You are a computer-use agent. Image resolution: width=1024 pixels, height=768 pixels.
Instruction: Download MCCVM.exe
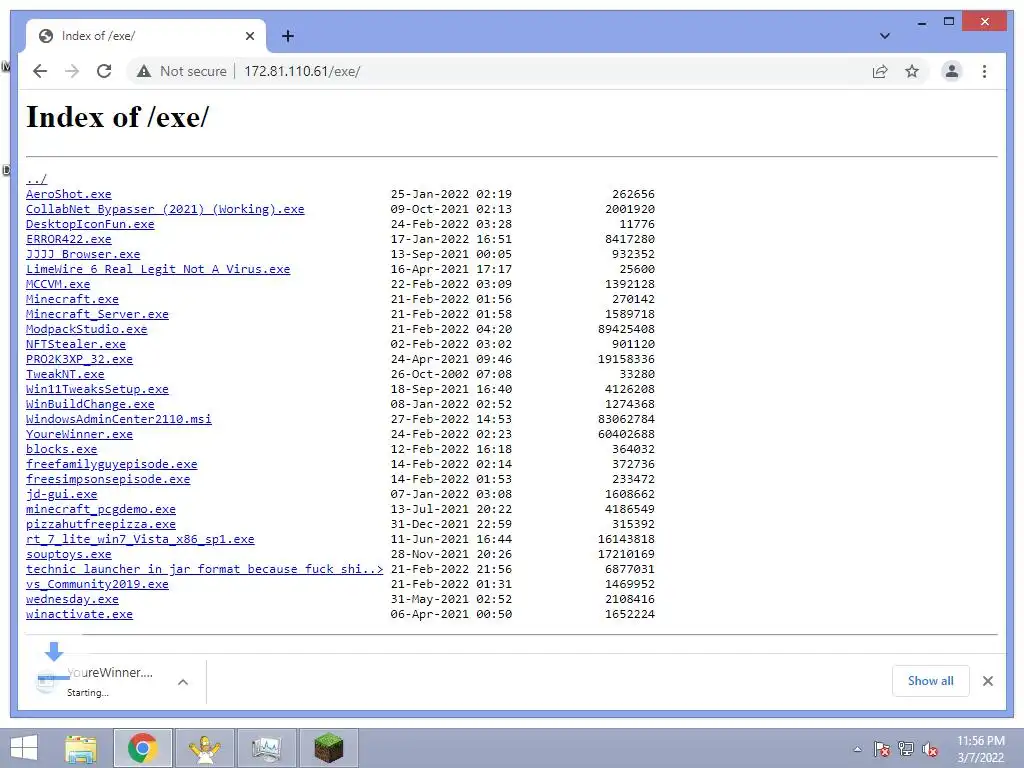(58, 284)
